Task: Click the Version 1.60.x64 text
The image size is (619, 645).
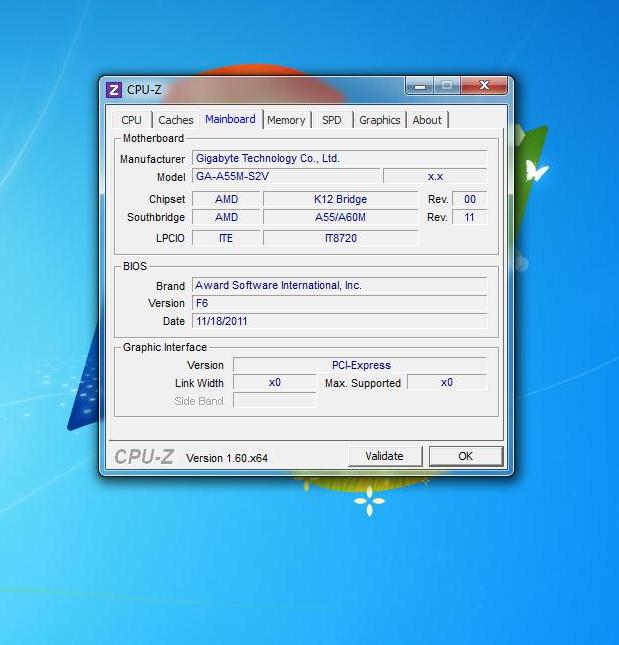Action: [x=227, y=458]
